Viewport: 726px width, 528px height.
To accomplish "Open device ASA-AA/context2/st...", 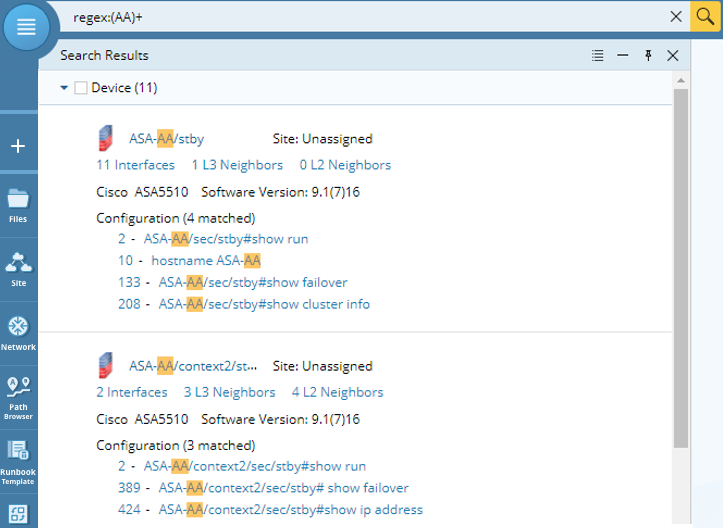I will tap(193, 366).
